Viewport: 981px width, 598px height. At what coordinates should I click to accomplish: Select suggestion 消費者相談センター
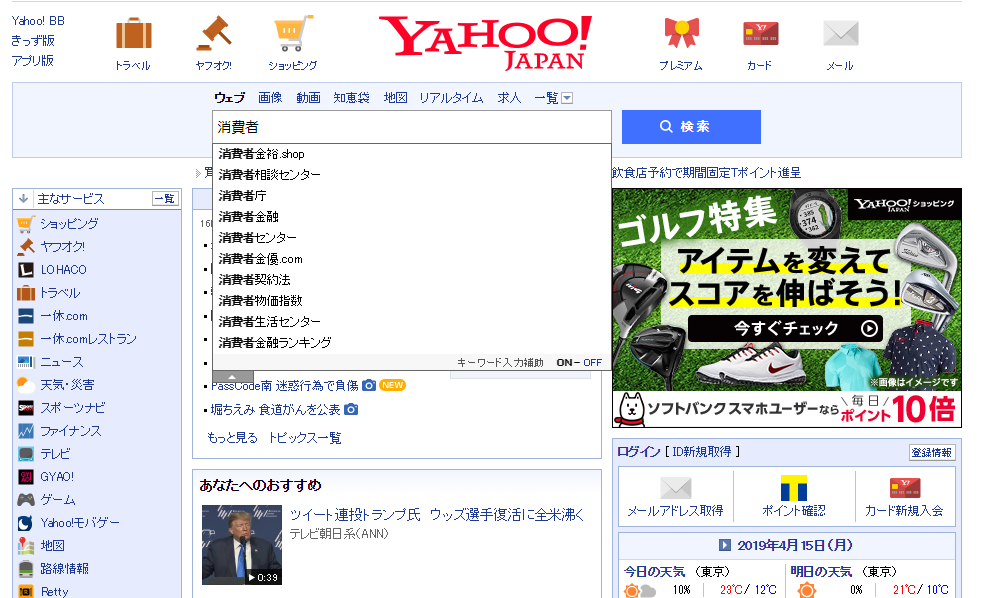pos(412,175)
